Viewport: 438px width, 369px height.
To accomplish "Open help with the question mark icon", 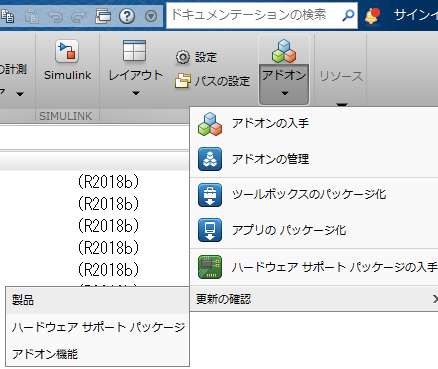I will point(127,16).
